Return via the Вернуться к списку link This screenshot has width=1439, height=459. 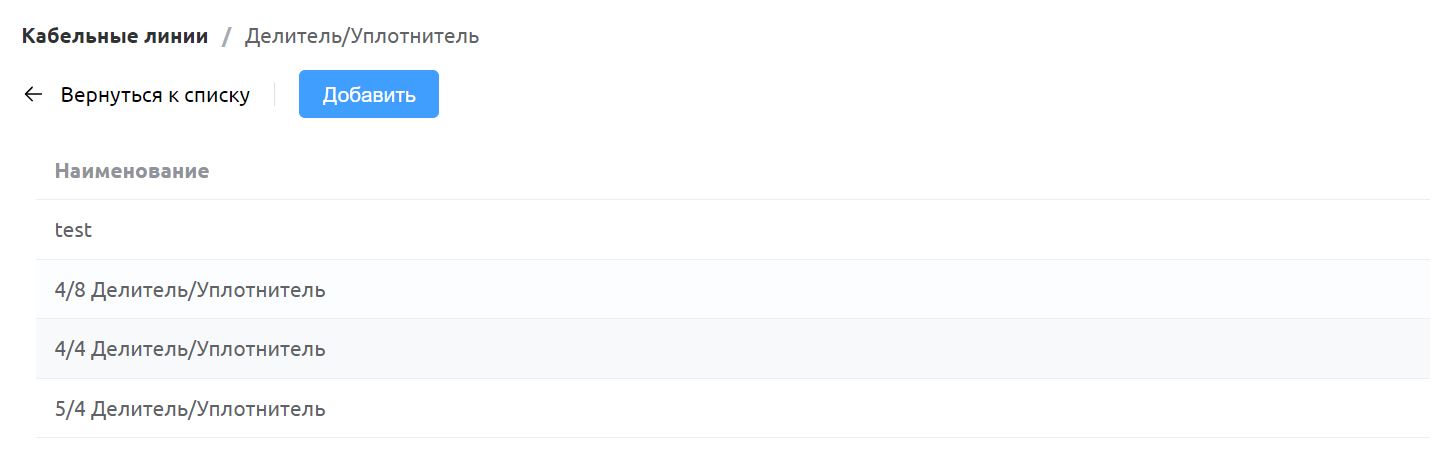click(x=155, y=95)
